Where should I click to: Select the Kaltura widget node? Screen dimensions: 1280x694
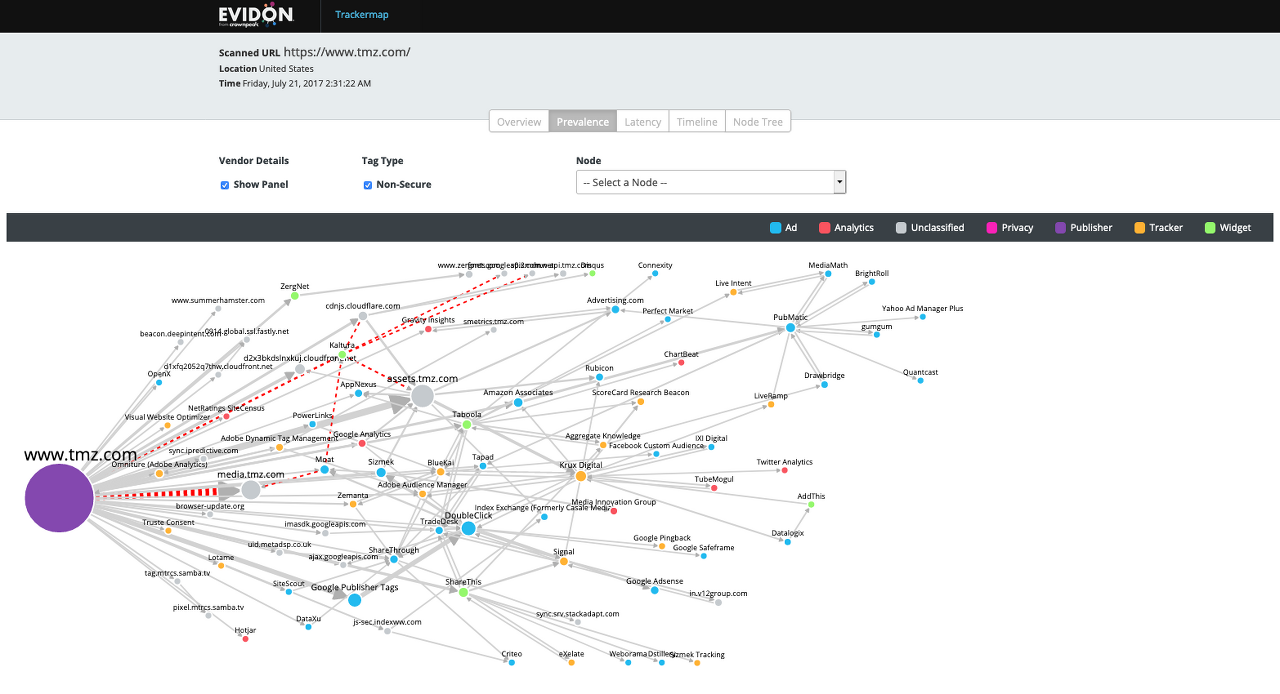[342, 355]
